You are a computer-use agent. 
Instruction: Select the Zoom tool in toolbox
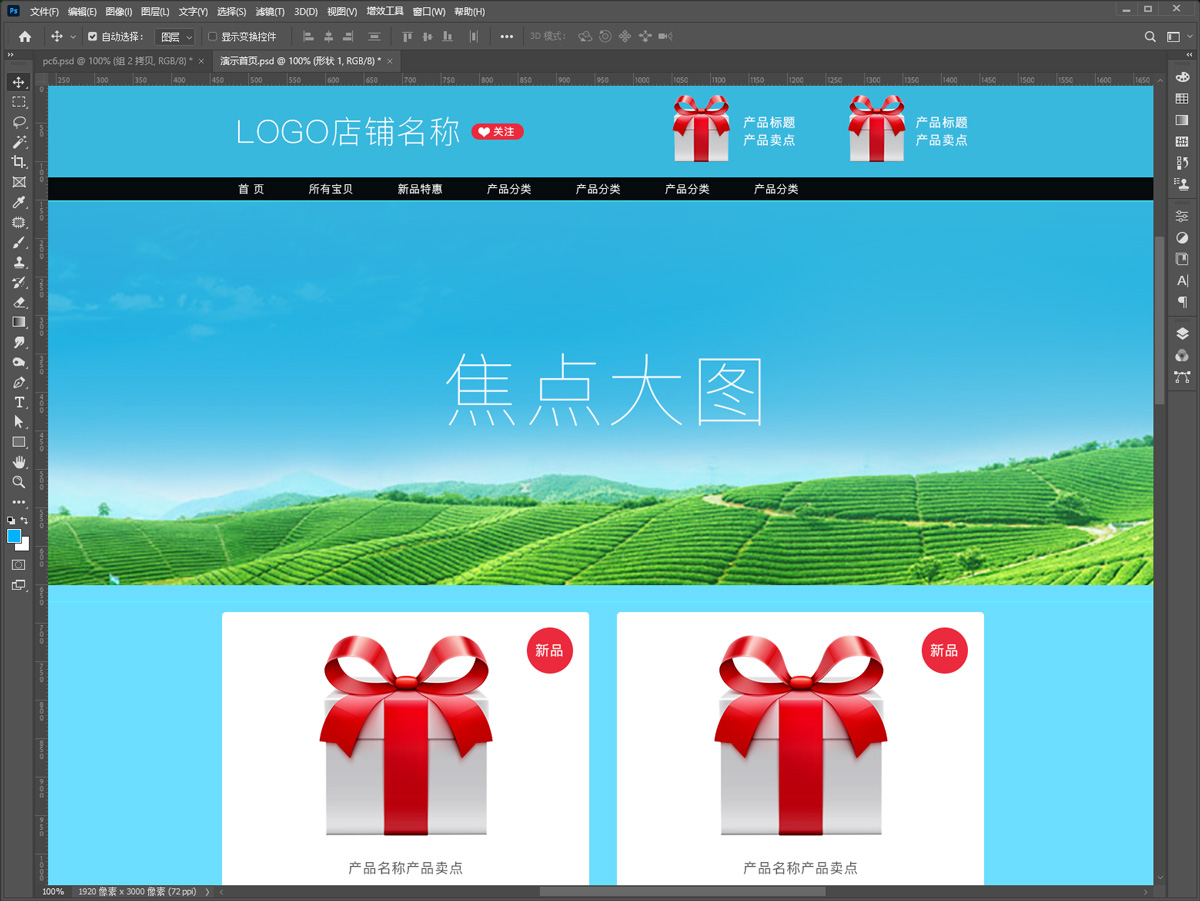[x=18, y=482]
